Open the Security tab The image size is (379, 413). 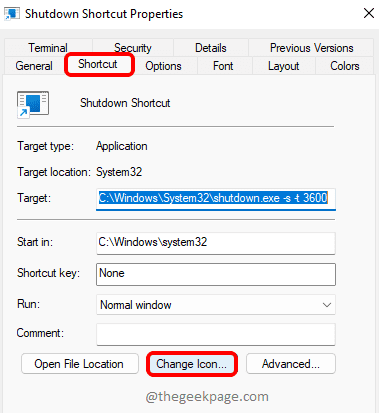pyautogui.click(x=133, y=48)
